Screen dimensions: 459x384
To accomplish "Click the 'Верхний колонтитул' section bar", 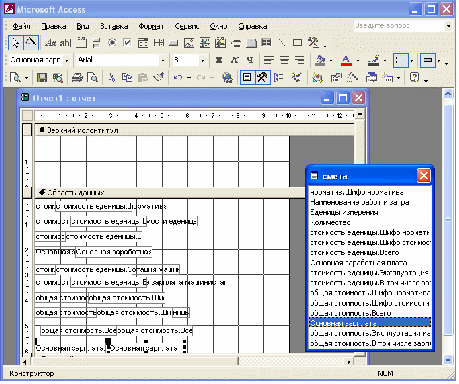I will [195, 130].
